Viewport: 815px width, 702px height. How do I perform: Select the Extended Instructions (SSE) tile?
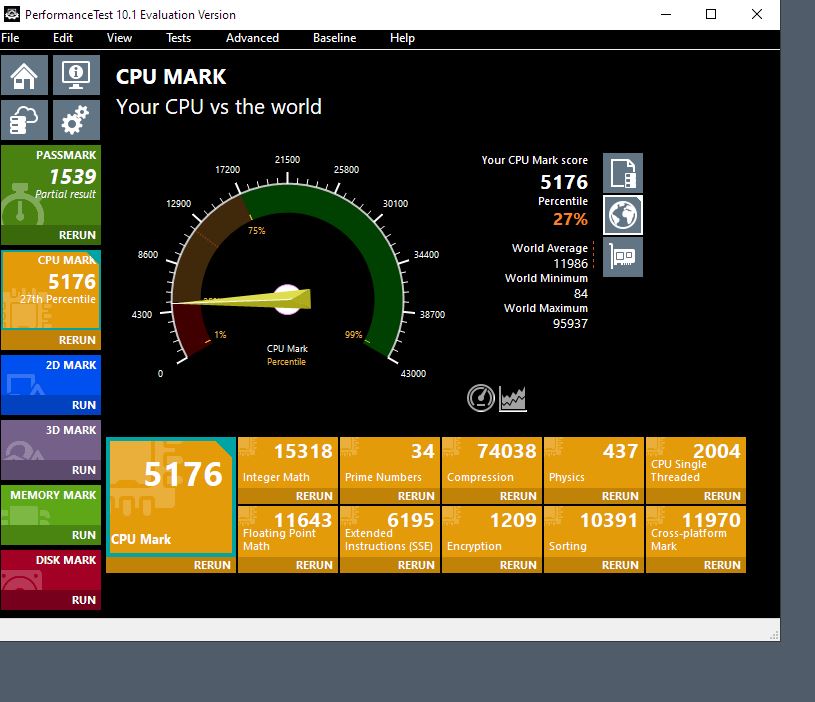click(390, 532)
